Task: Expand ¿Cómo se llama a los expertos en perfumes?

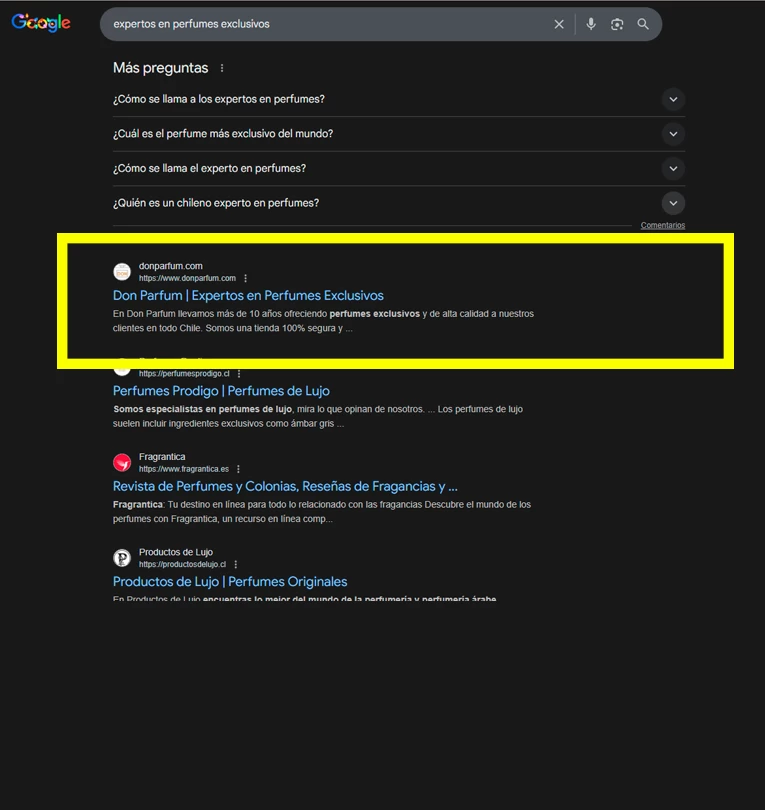Action: tap(399, 99)
